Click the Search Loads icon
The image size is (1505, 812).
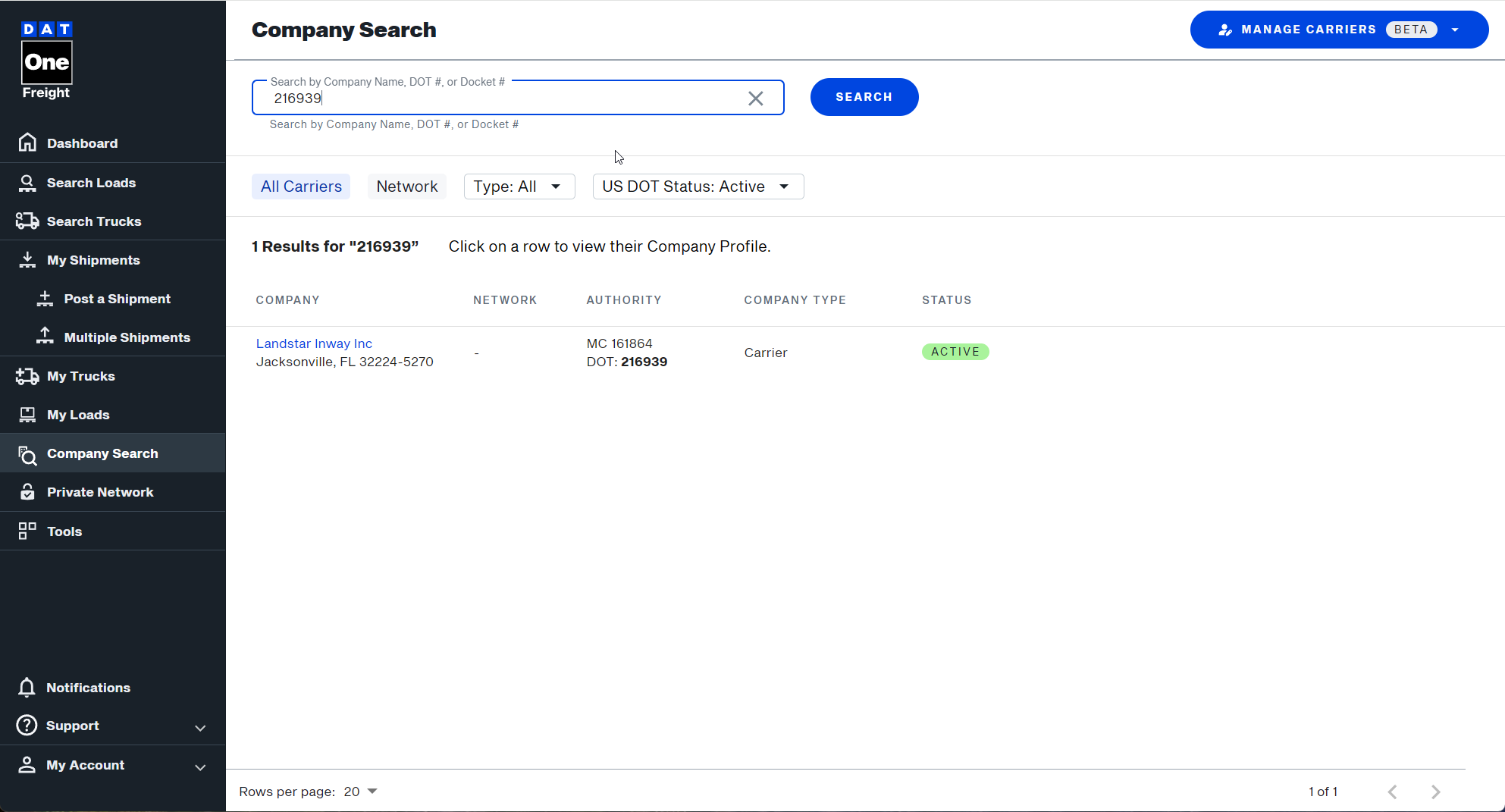pos(27,183)
